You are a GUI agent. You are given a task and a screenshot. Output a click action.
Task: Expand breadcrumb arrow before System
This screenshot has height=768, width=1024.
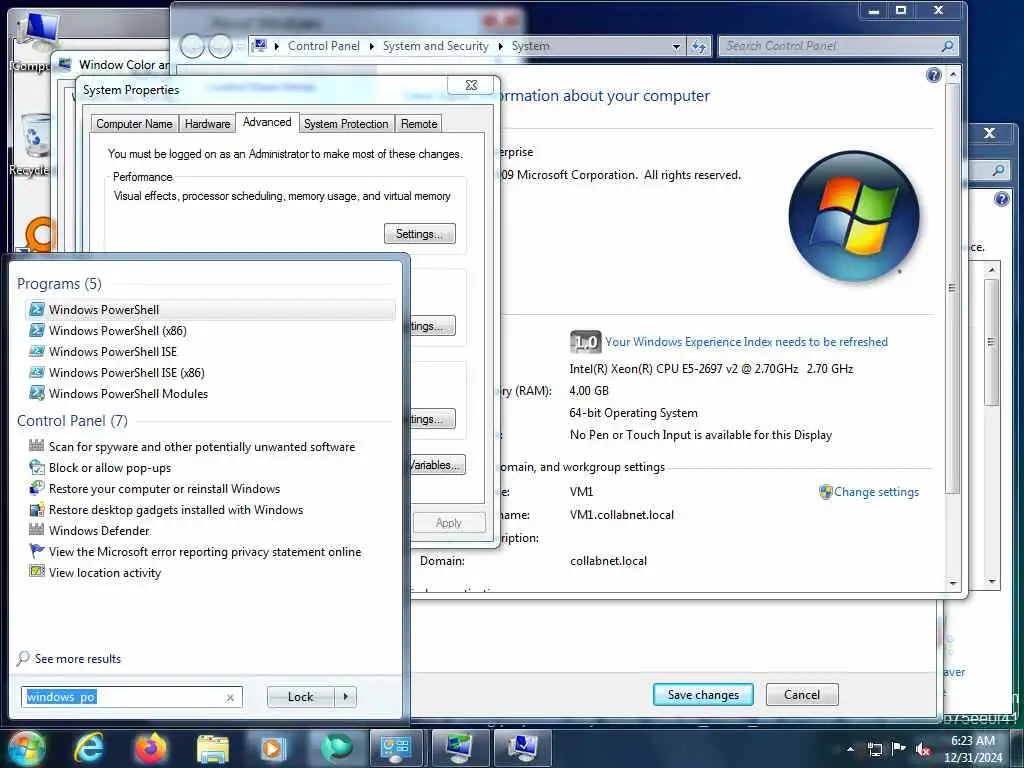pos(500,46)
